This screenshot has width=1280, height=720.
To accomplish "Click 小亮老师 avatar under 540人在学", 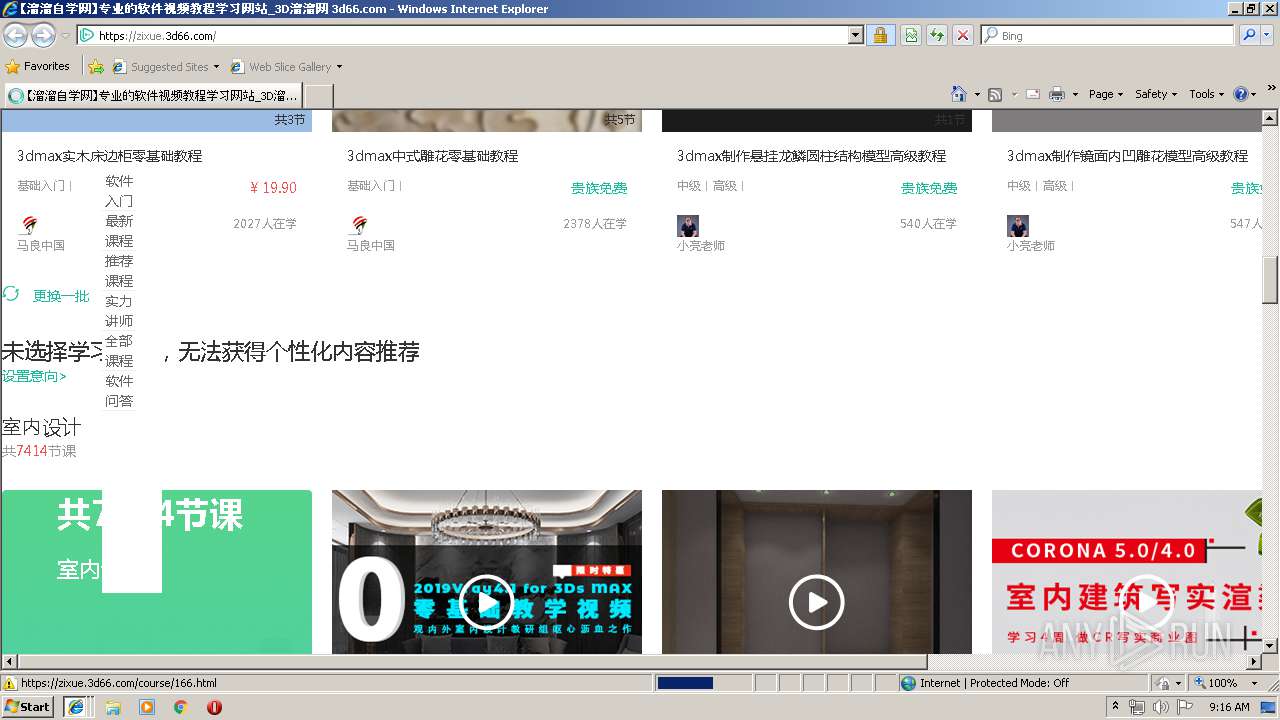I will 688,225.
